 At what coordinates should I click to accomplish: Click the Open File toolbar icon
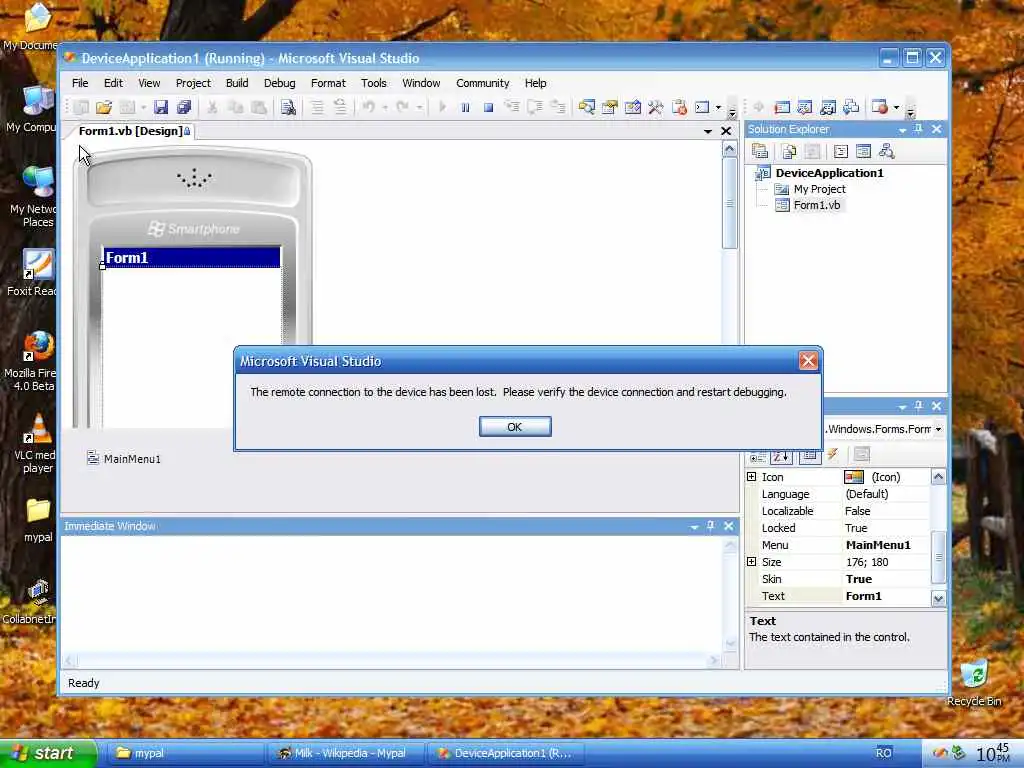pos(103,107)
